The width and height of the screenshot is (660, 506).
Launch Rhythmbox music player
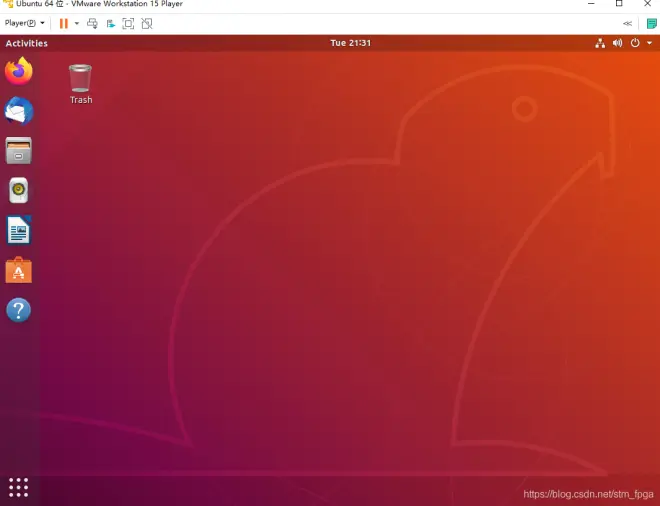click(x=19, y=190)
